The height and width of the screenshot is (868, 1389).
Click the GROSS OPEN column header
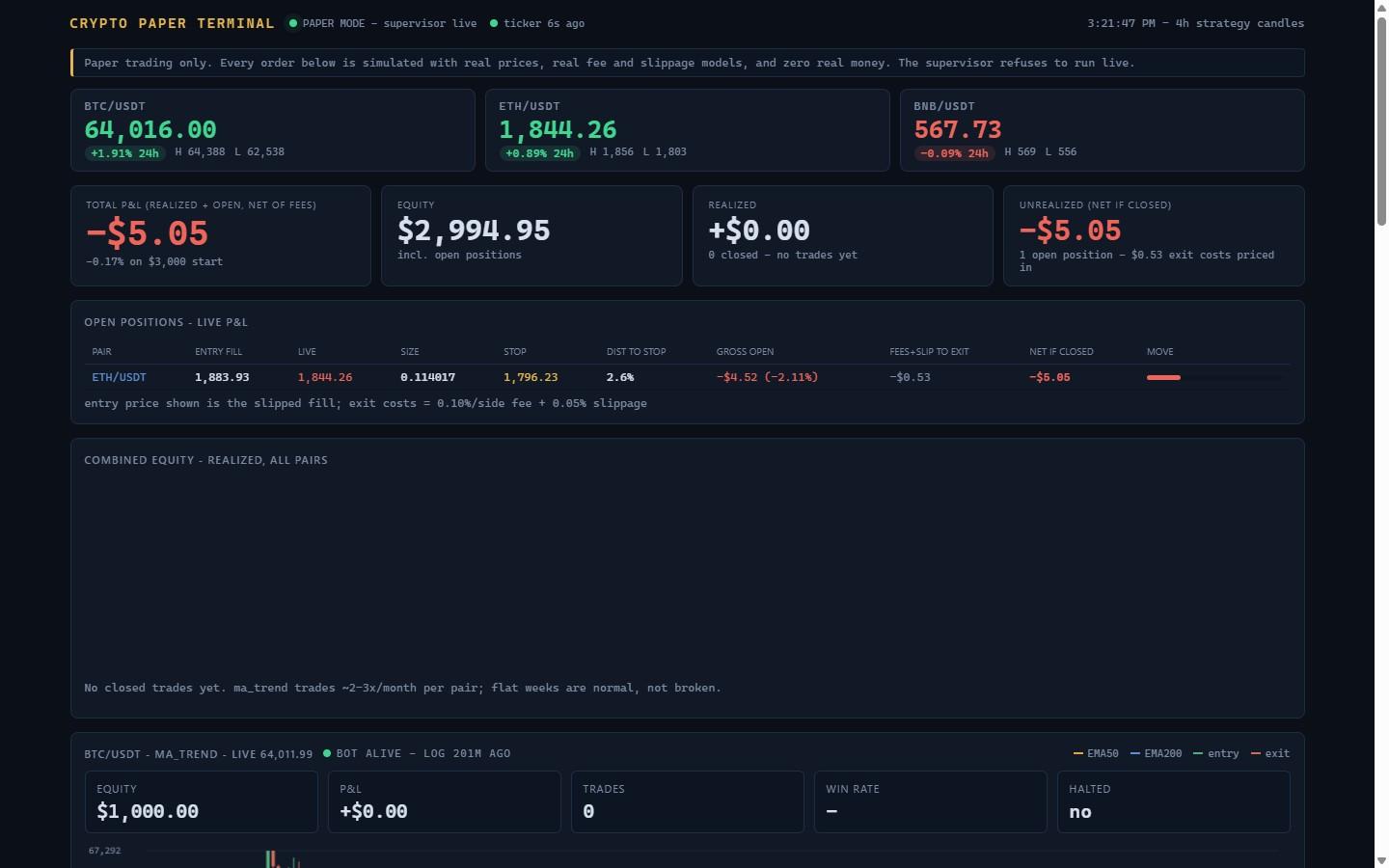click(745, 352)
